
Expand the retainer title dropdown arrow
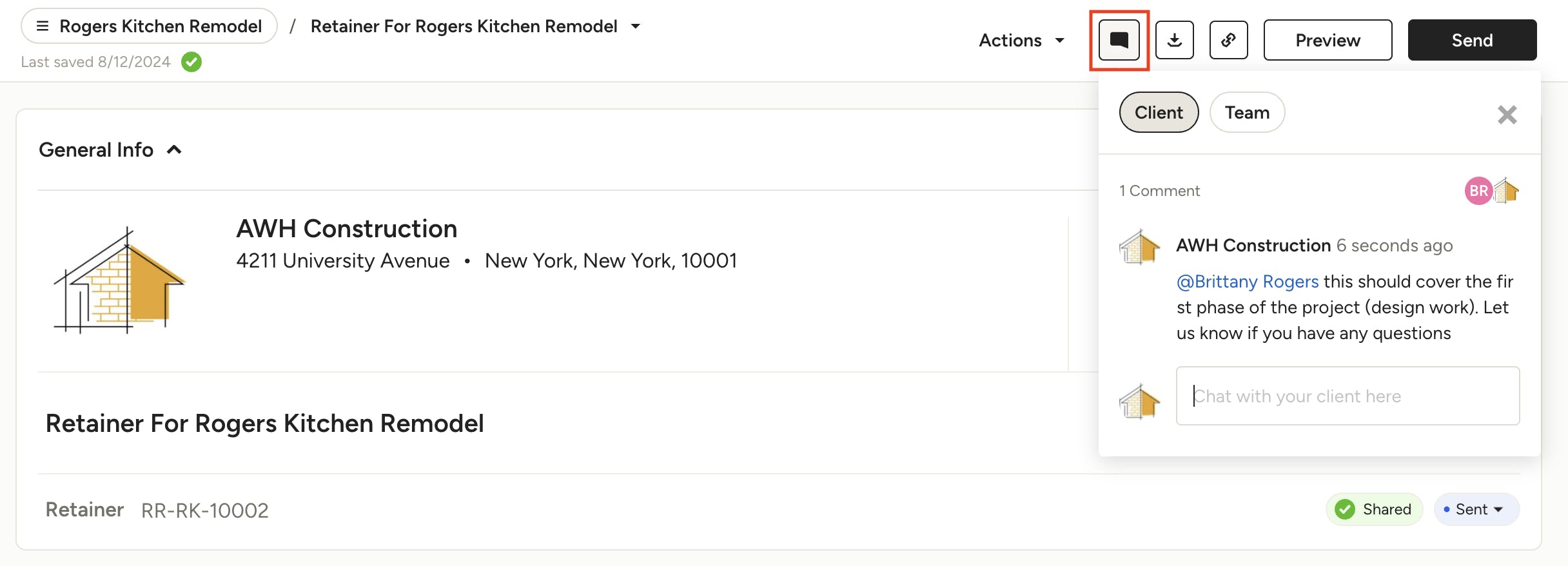636,26
